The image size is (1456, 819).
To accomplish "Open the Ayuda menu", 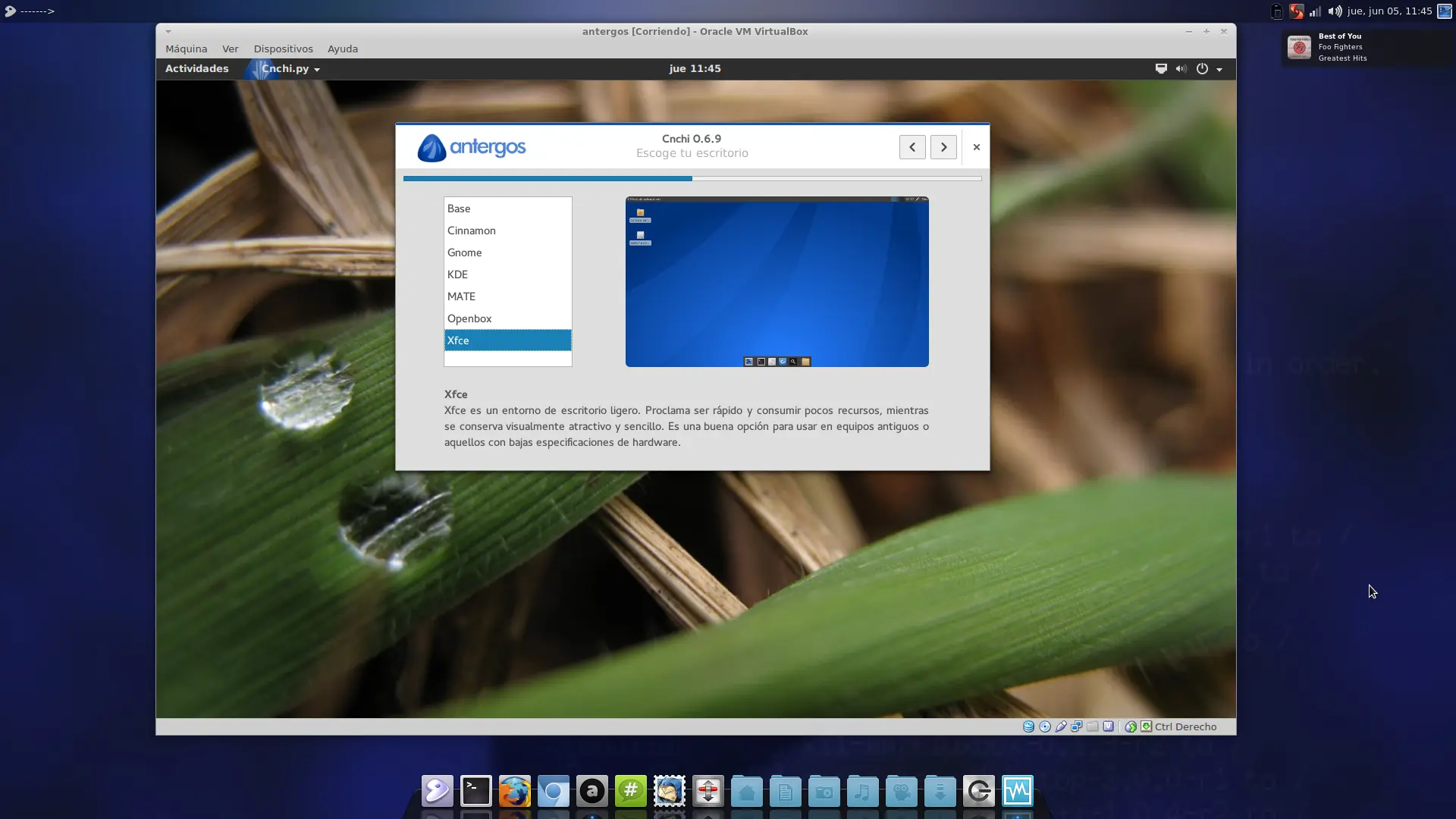I will [343, 49].
